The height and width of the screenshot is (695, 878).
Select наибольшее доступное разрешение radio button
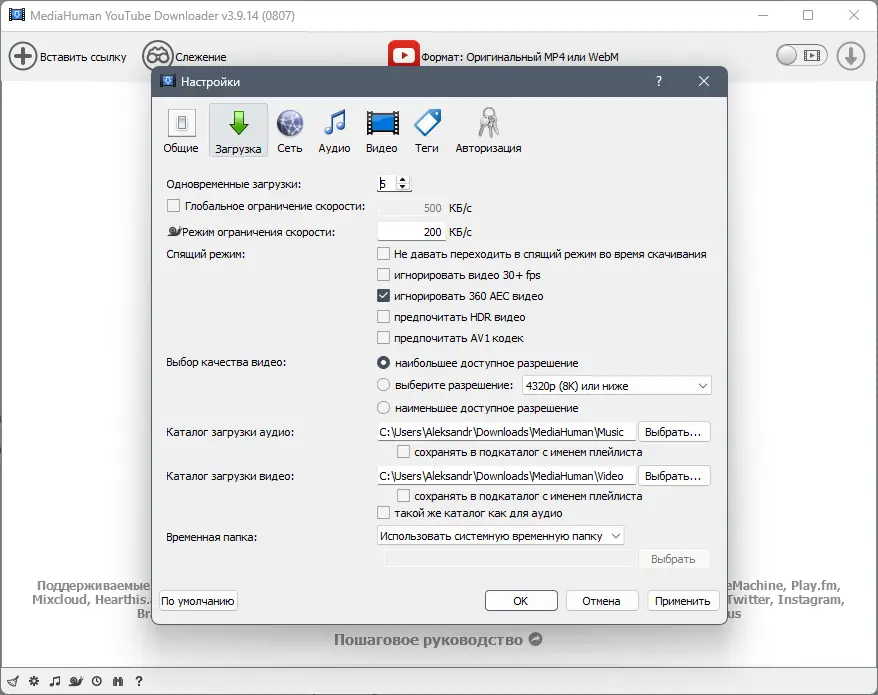(x=384, y=363)
